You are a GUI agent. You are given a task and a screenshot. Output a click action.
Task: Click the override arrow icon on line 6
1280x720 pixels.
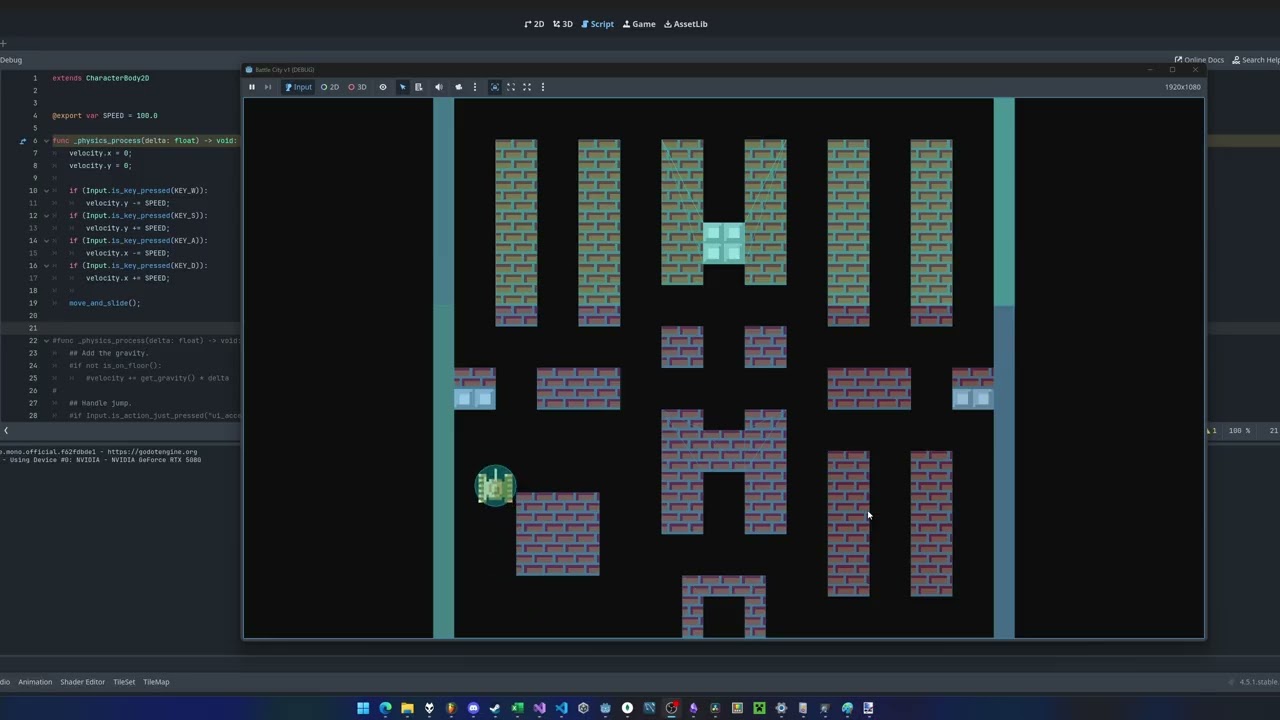click(23, 141)
